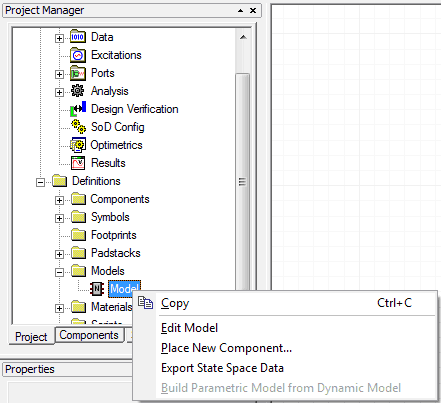
Task: Click the Definitions folder icon
Action: 60,181
